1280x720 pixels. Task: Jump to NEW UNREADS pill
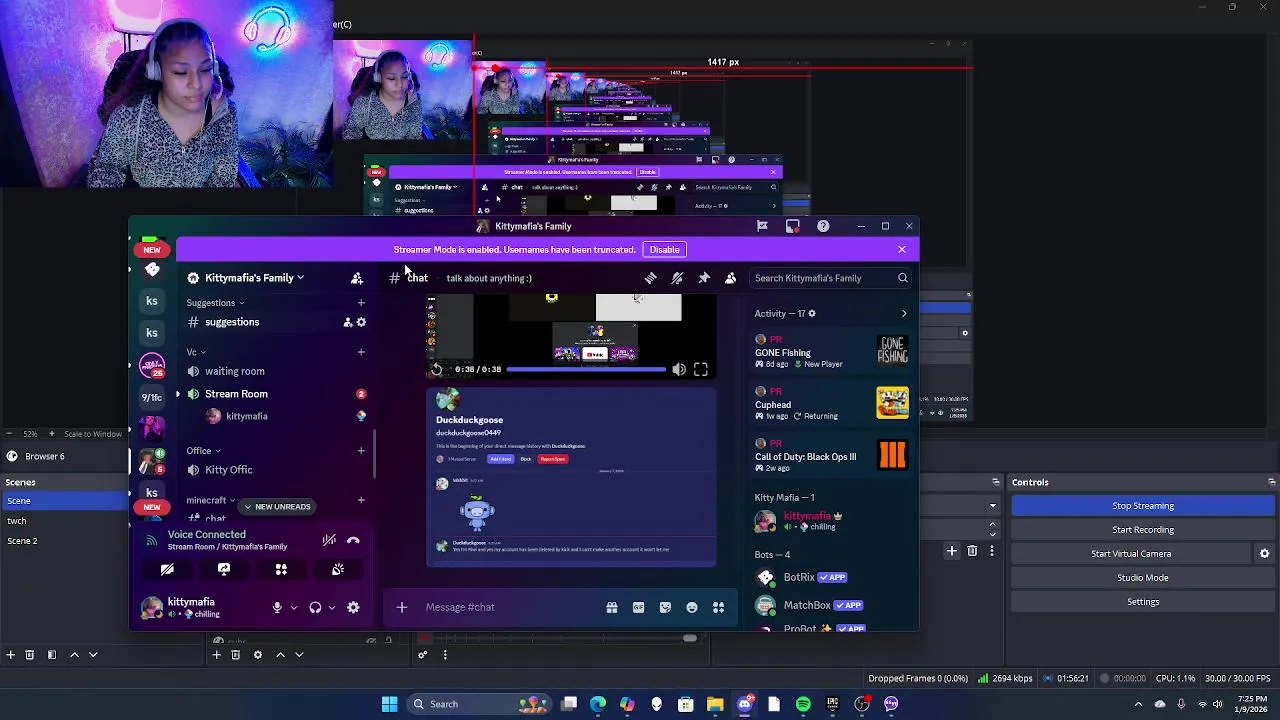[x=277, y=507]
